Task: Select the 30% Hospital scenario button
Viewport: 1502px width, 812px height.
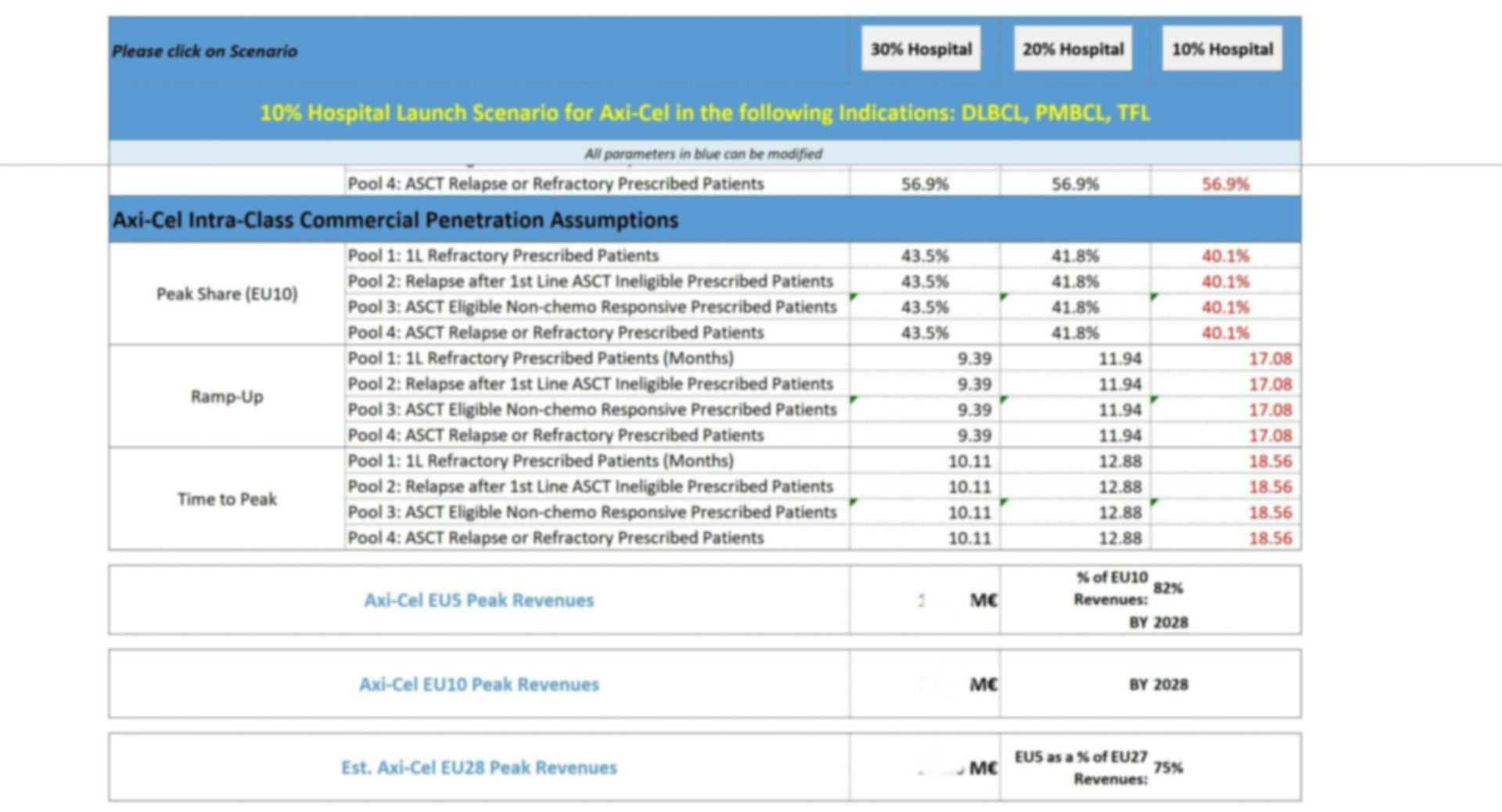Action: coord(921,49)
